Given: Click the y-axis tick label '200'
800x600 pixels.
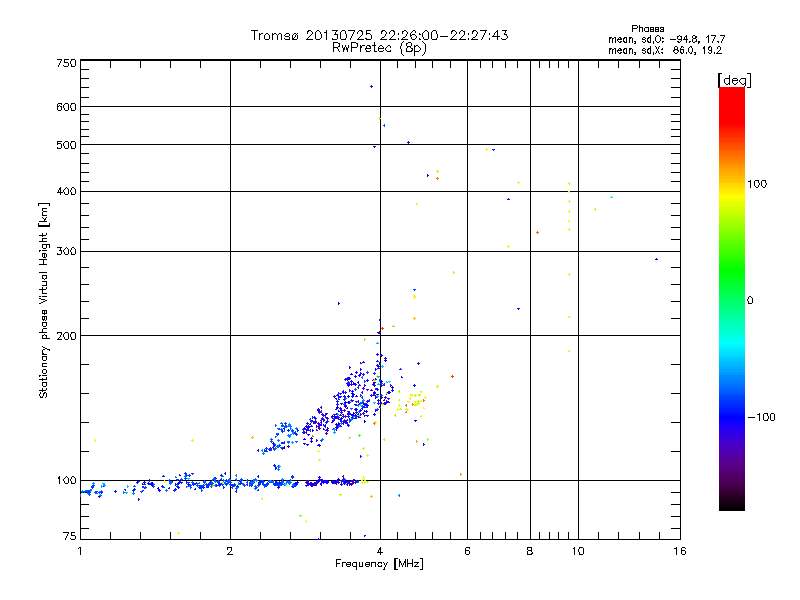Looking at the screenshot, I should point(66,336).
